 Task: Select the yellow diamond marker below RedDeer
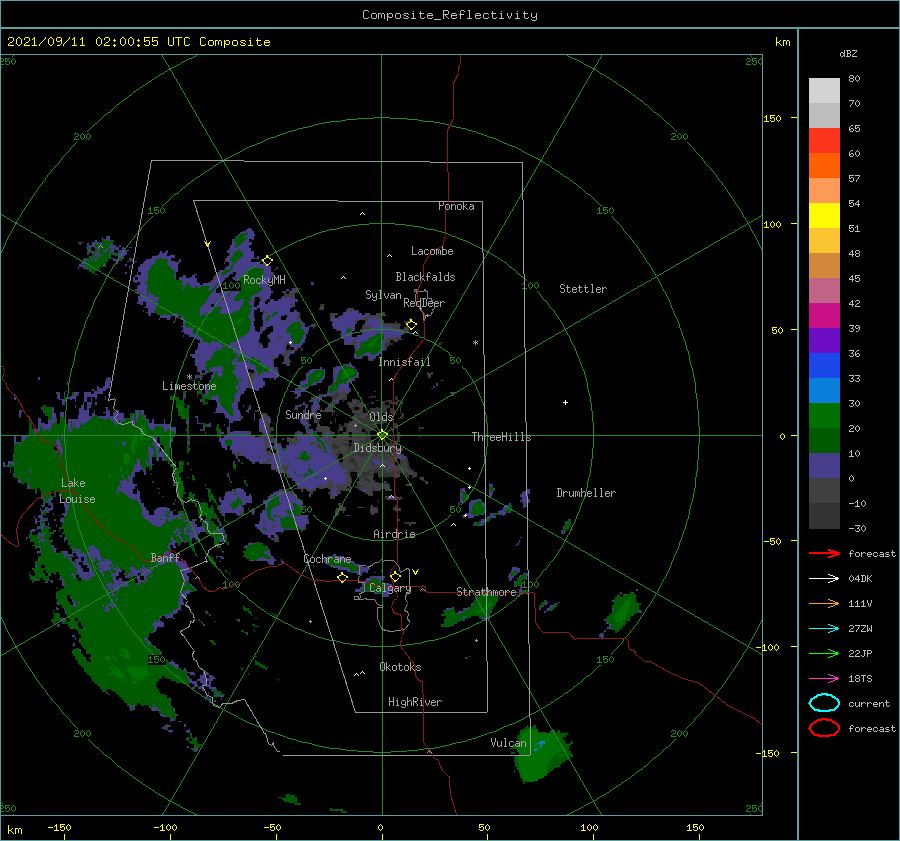[x=411, y=325]
